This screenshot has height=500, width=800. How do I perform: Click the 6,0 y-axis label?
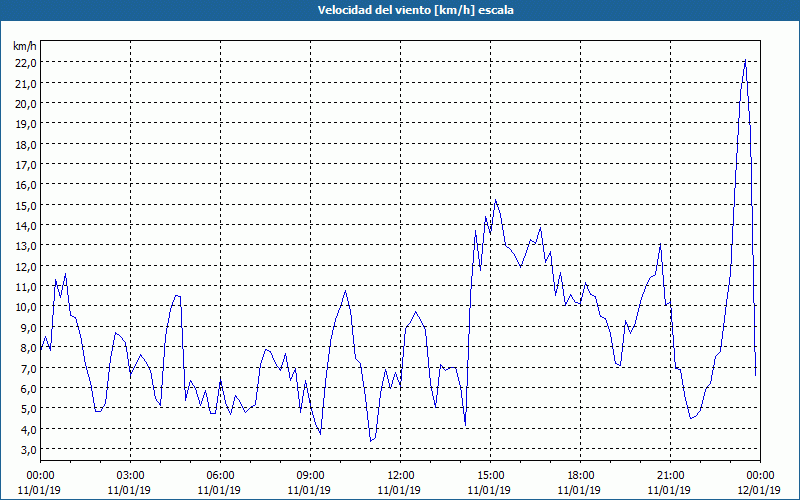pos(29,389)
